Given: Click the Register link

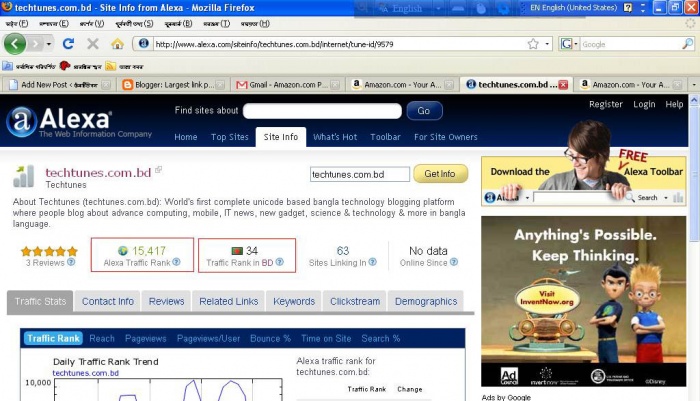Looking at the screenshot, I should coord(605,104).
